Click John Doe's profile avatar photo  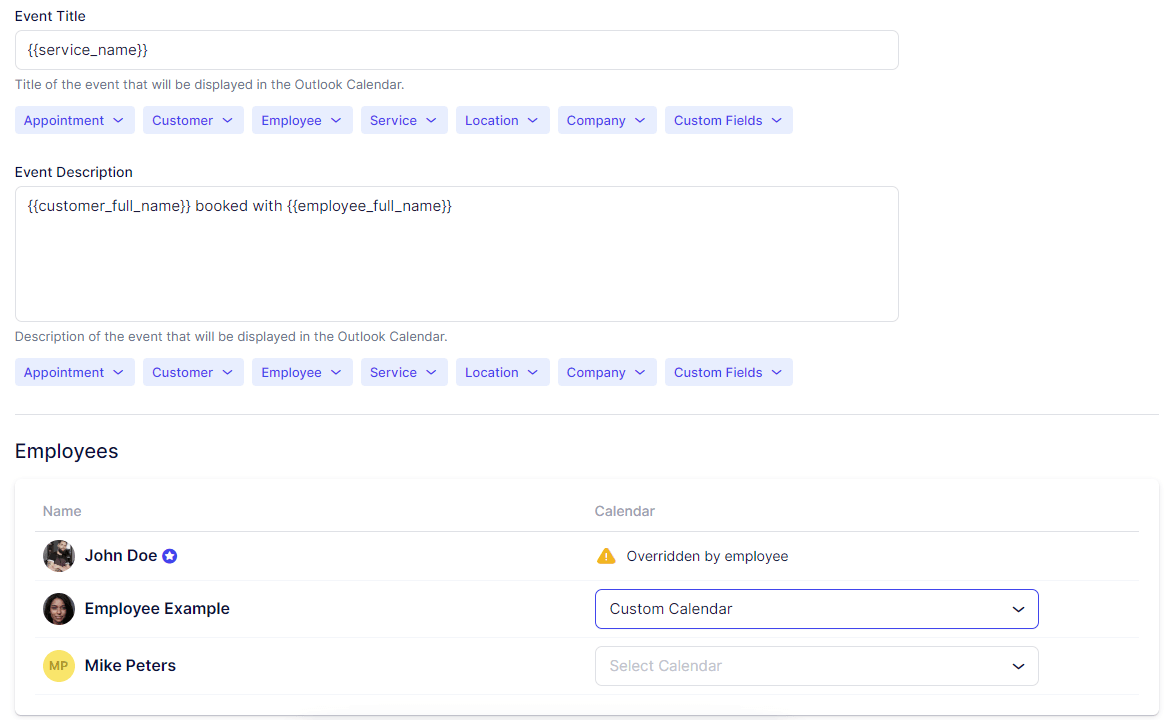[58, 555]
